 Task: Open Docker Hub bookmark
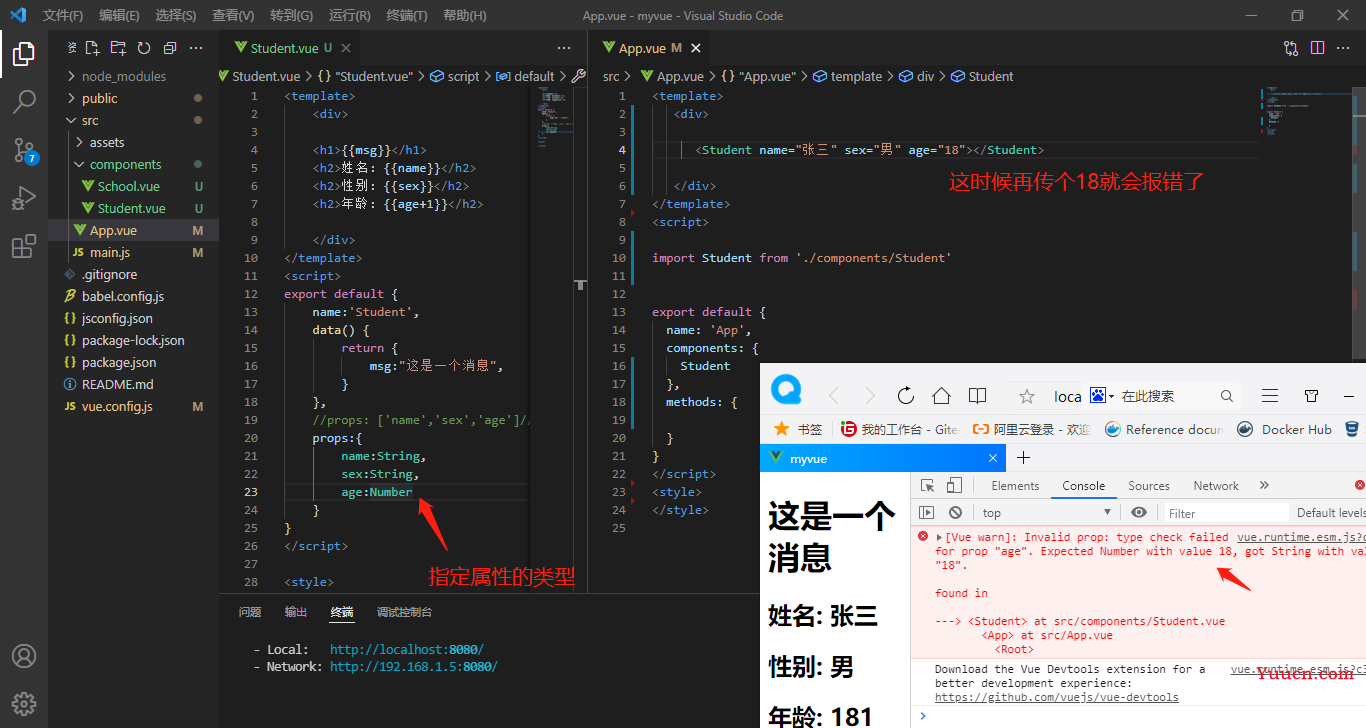click(1284, 429)
